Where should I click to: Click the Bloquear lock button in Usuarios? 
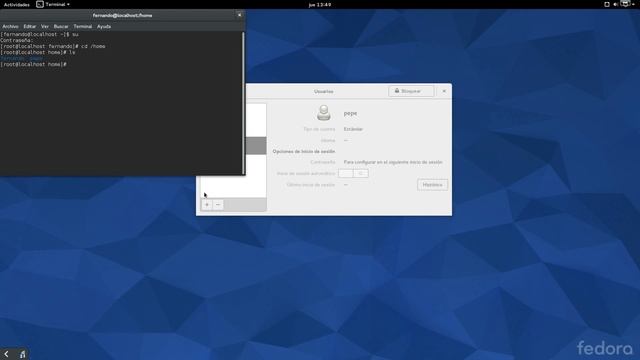(x=411, y=91)
